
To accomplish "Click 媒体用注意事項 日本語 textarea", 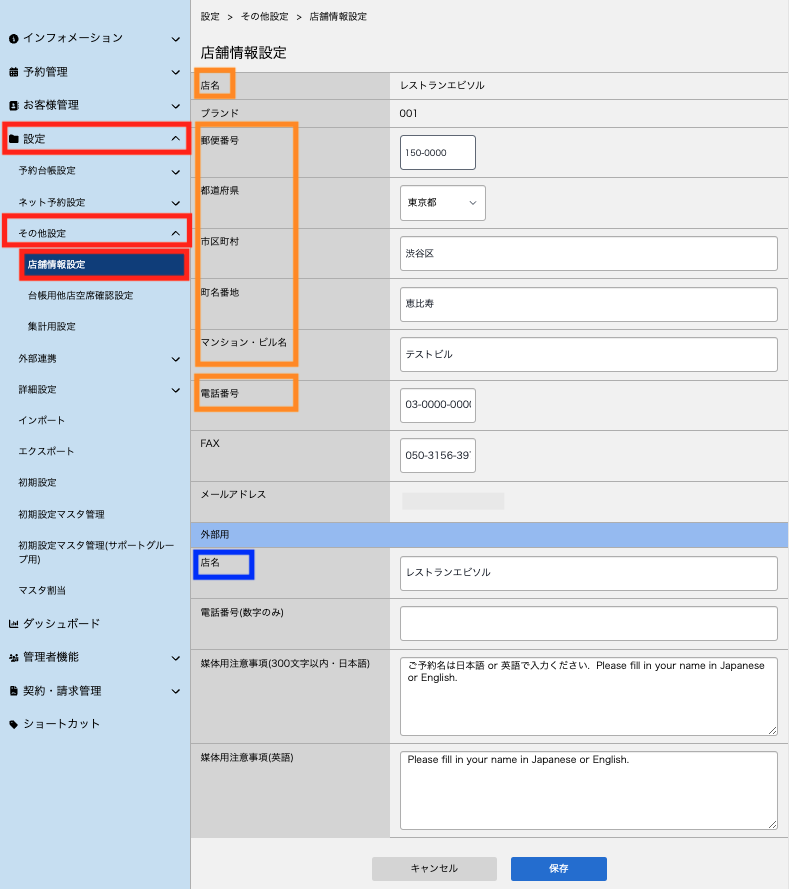I will tap(588, 697).
